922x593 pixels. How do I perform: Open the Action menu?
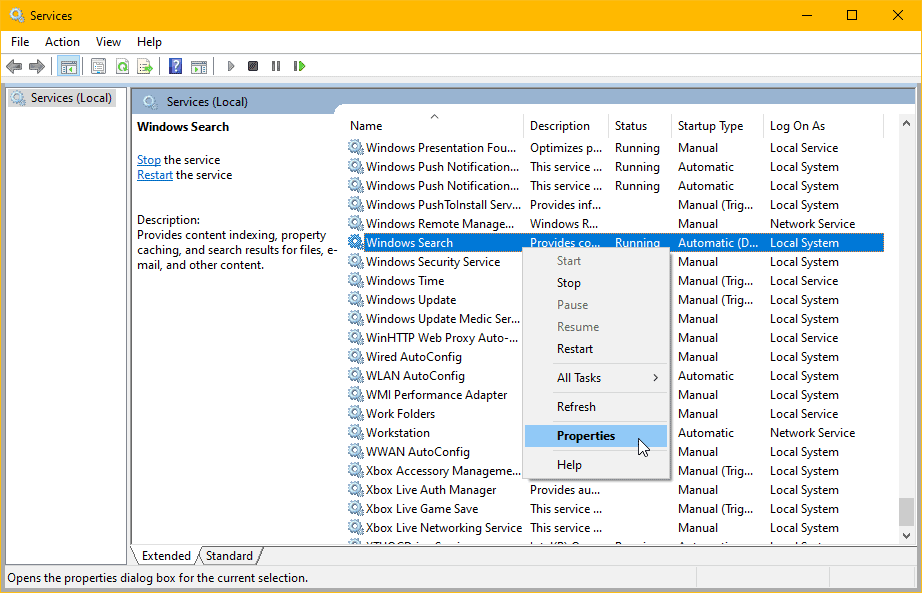62,42
